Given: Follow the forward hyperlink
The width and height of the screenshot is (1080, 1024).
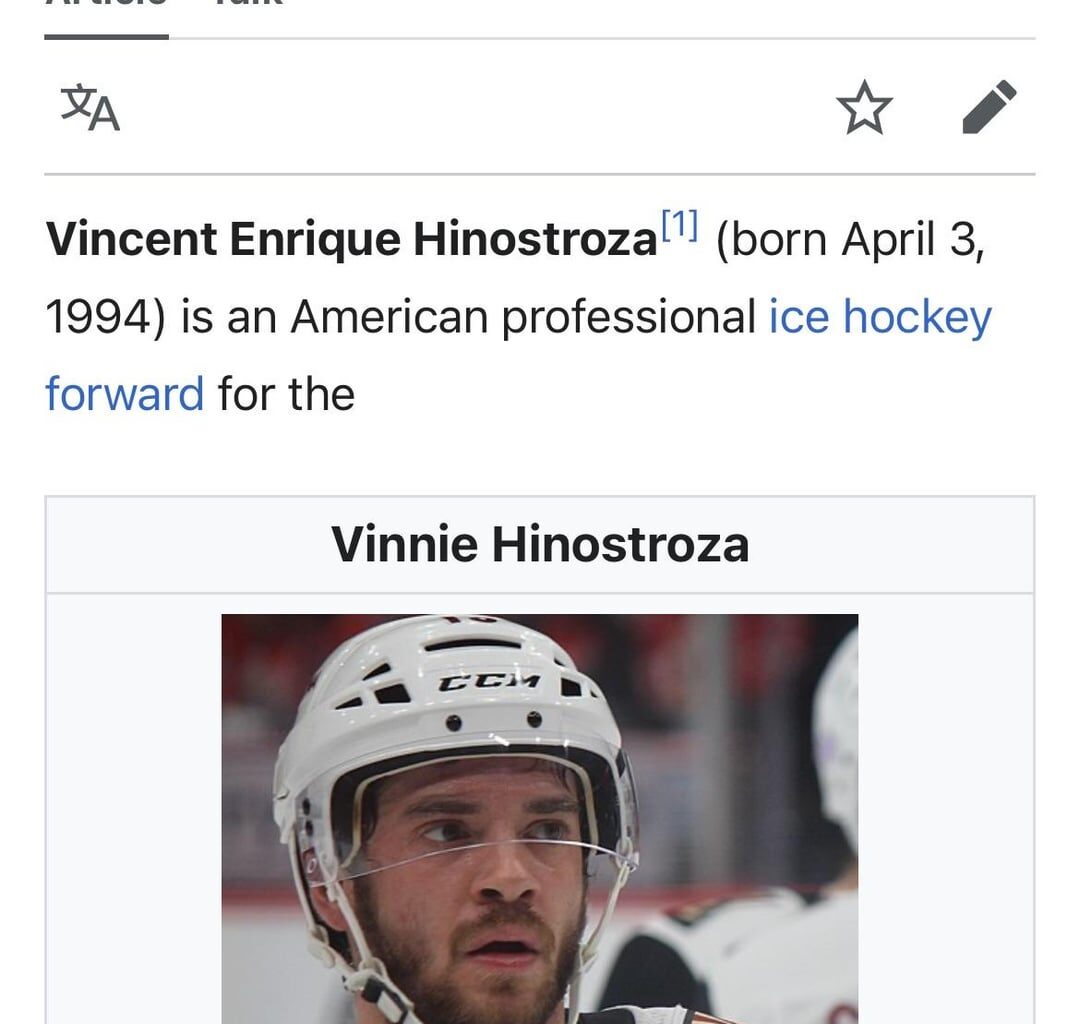Looking at the screenshot, I should click(124, 392).
